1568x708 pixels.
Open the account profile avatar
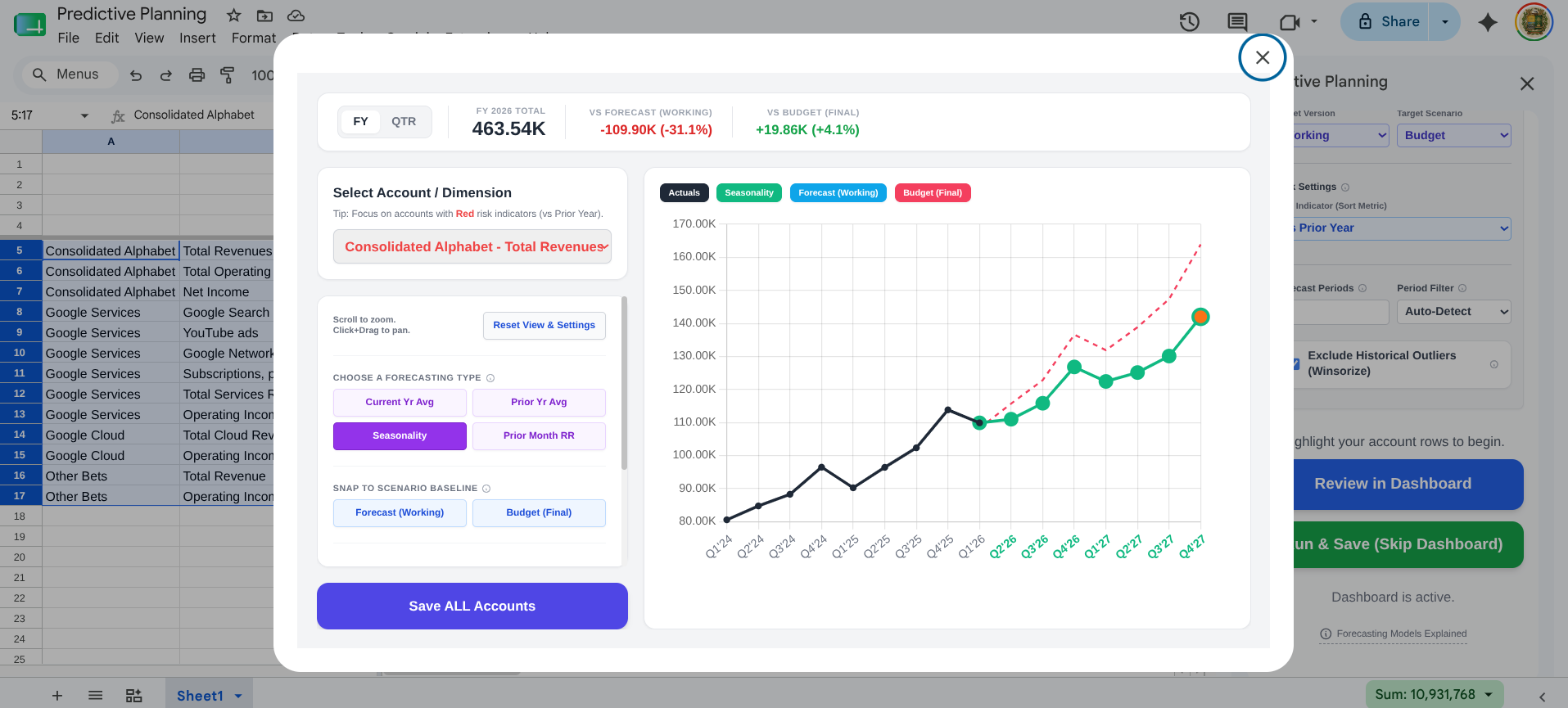[1534, 22]
